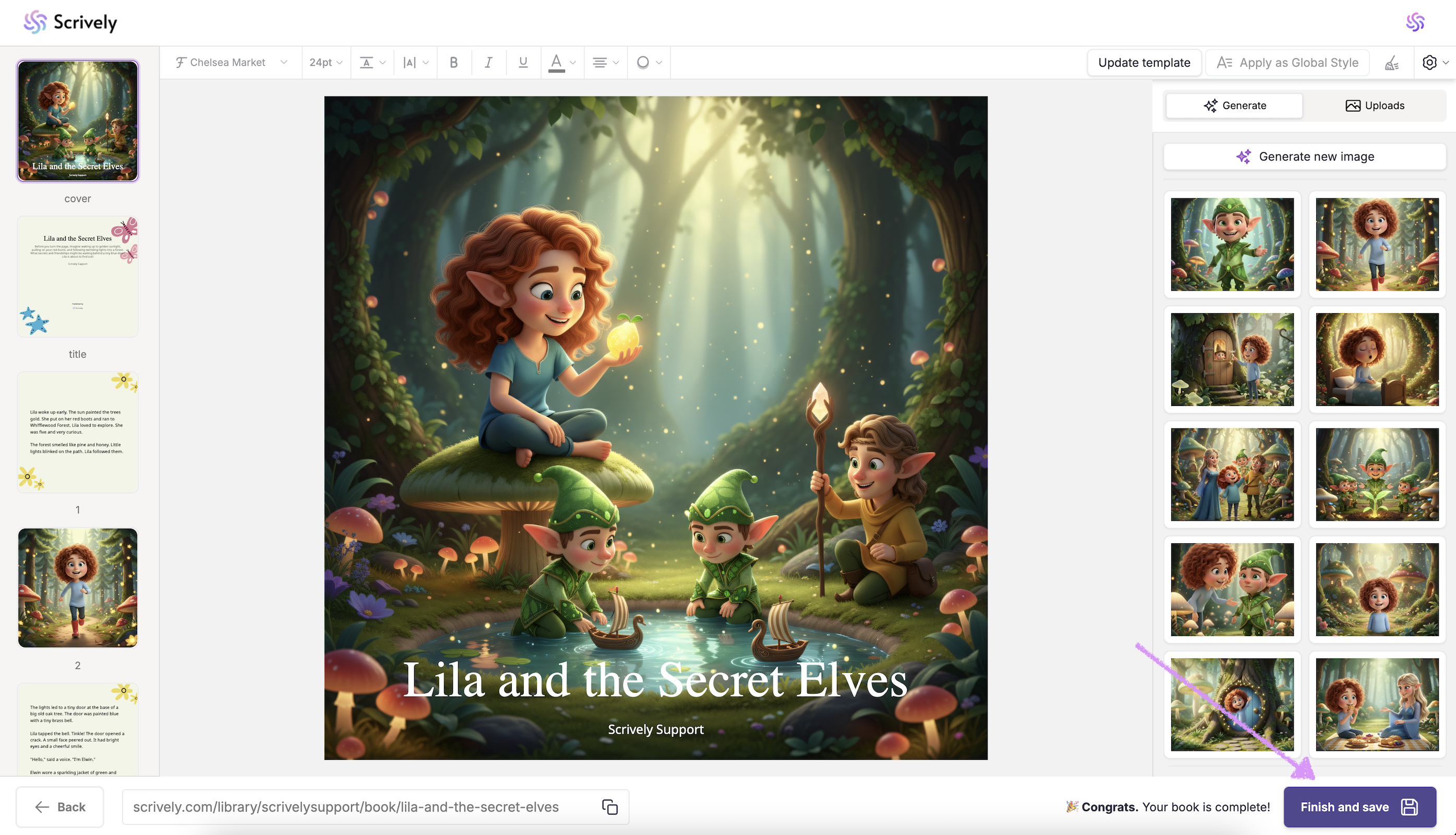Open the text color picker
The width and height of the screenshot is (1456, 835).
point(561,63)
